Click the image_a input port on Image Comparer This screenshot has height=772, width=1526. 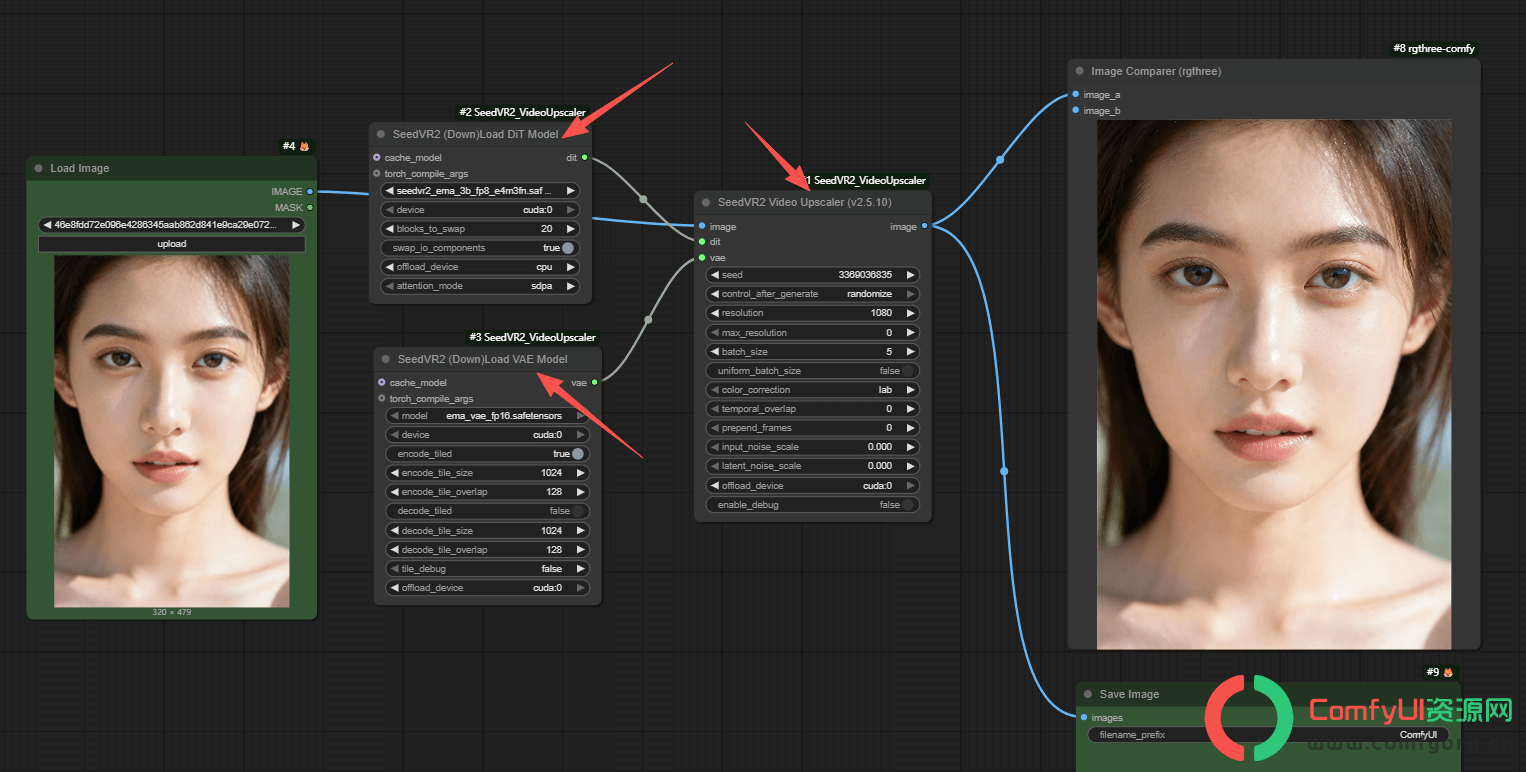pyautogui.click(x=1076, y=94)
